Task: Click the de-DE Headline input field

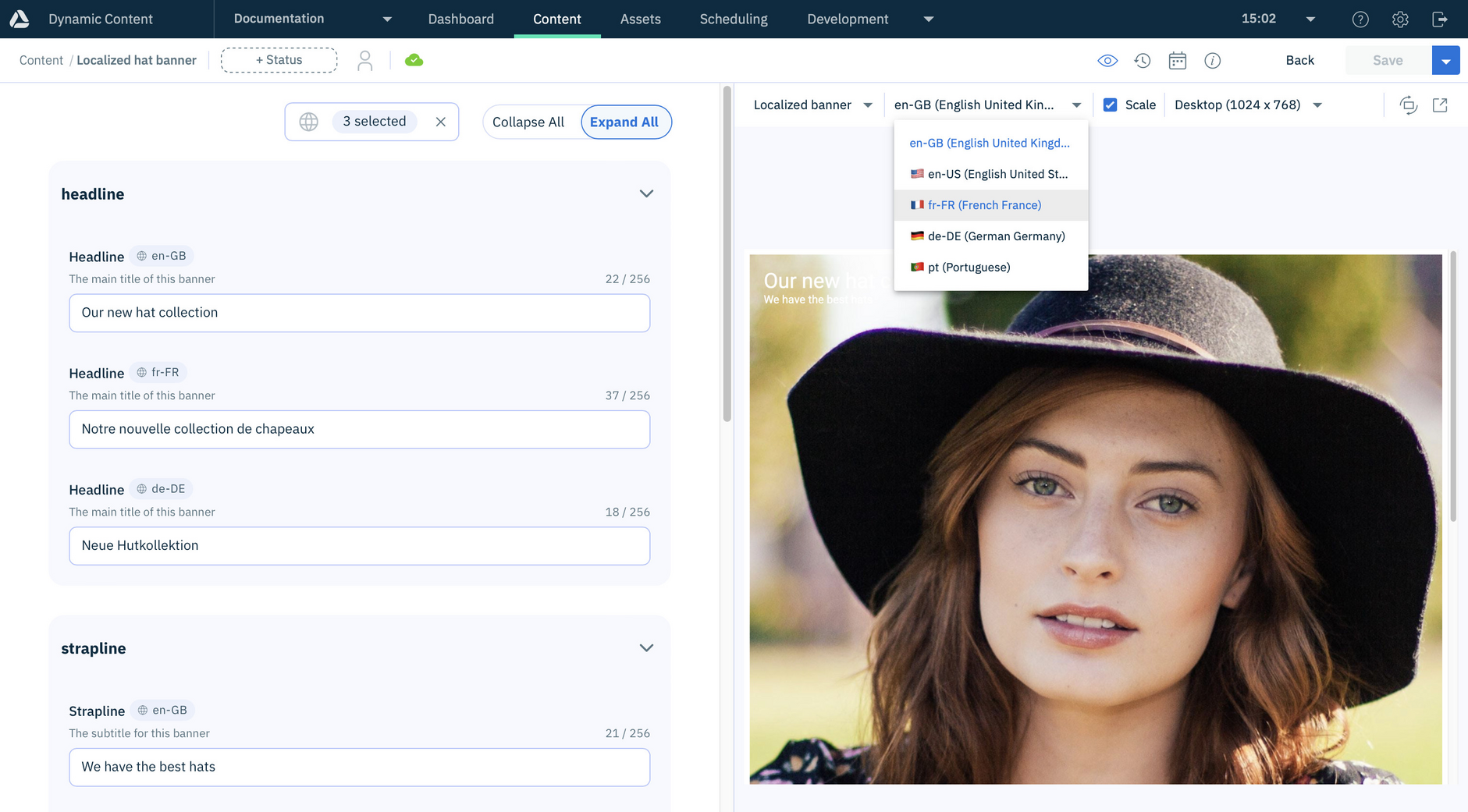Action: tap(360, 546)
